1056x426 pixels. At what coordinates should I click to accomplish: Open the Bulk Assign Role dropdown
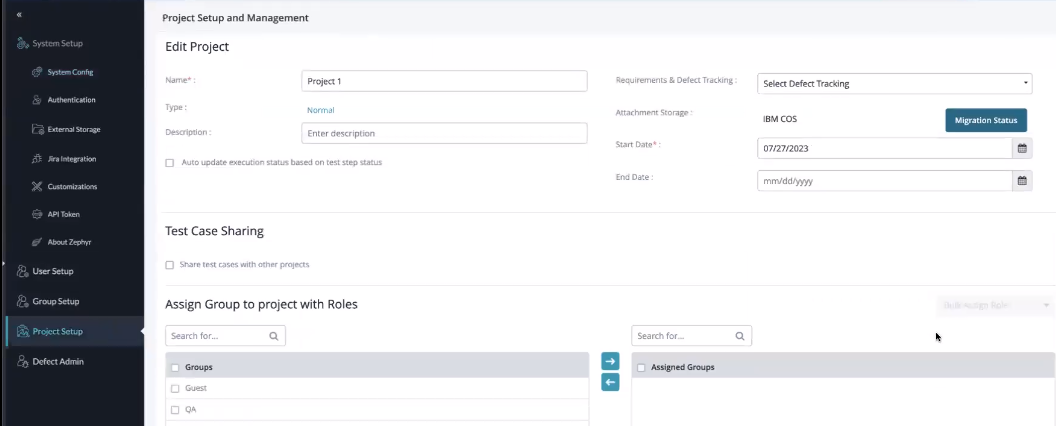click(994, 304)
